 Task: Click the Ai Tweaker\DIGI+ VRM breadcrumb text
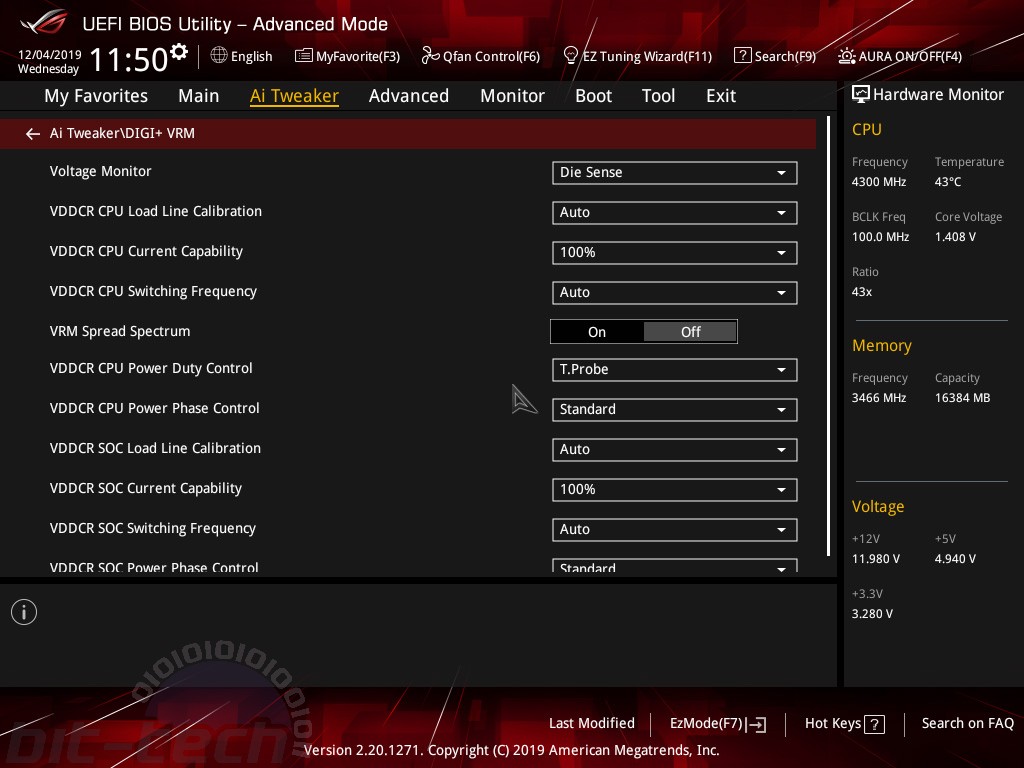tap(122, 133)
